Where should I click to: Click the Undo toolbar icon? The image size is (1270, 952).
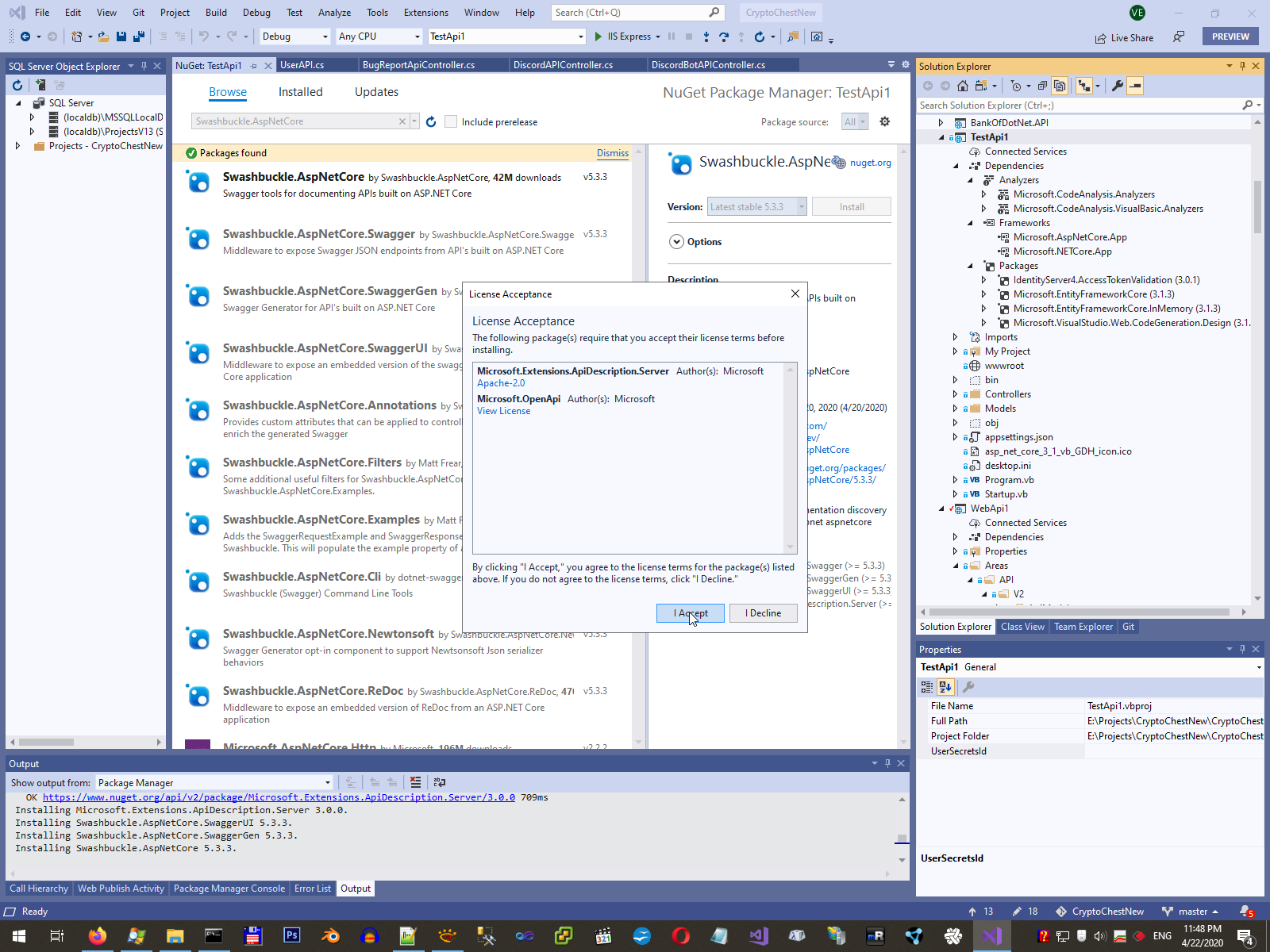[204, 36]
